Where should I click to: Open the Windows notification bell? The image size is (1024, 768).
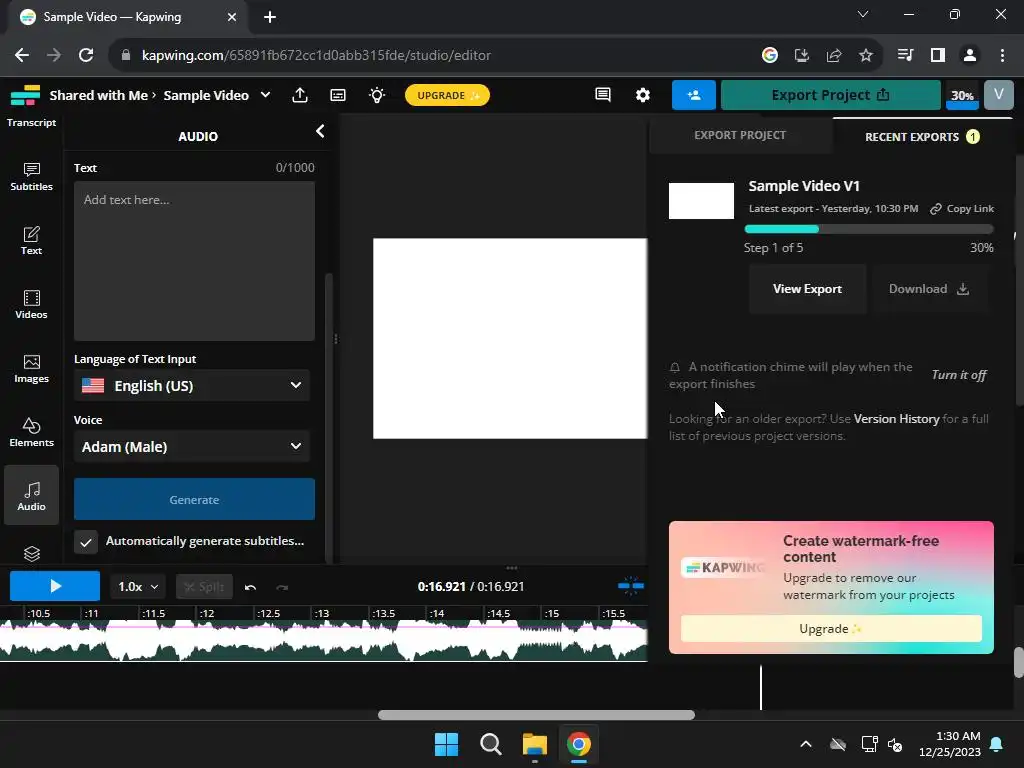[997, 744]
